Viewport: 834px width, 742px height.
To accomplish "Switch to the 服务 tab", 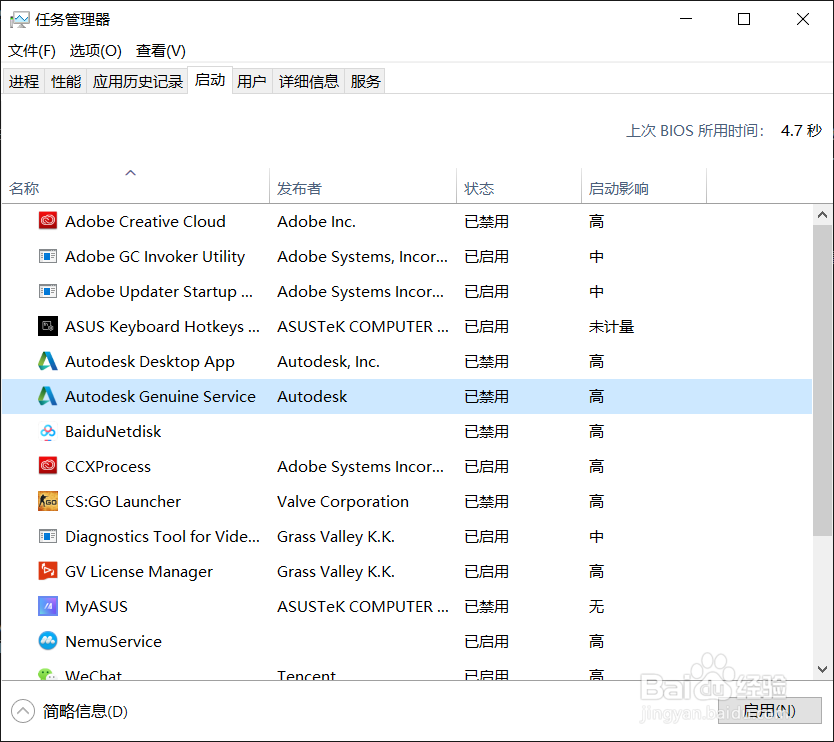I will click(x=365, y=81).
